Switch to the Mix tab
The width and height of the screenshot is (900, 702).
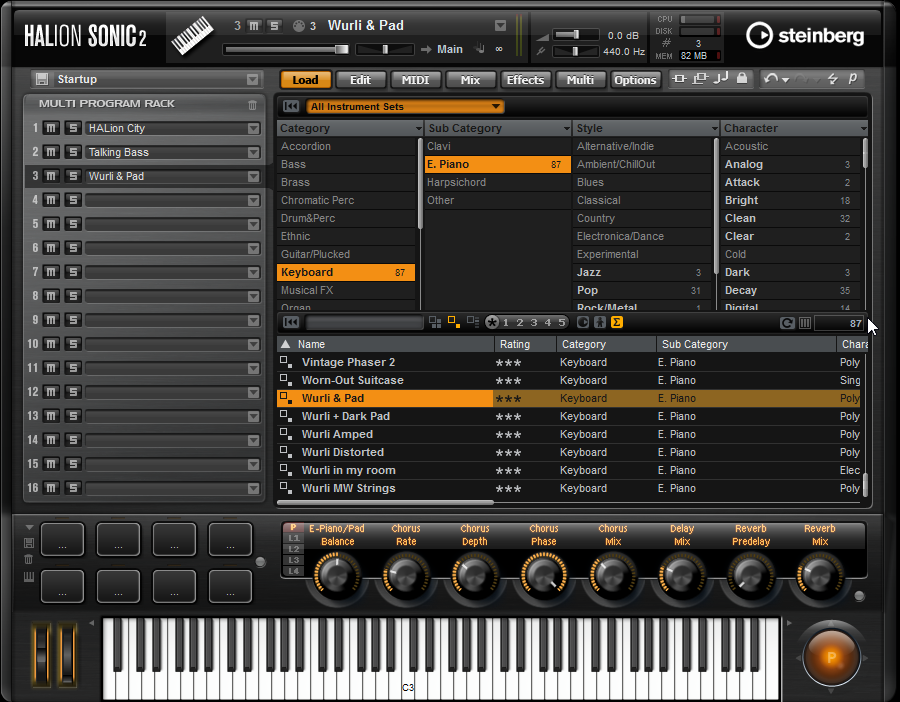click(470, 80)
